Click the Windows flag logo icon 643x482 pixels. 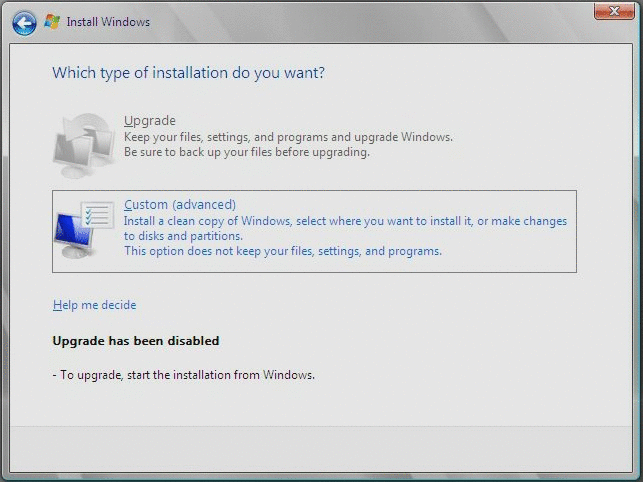[52, 22]
